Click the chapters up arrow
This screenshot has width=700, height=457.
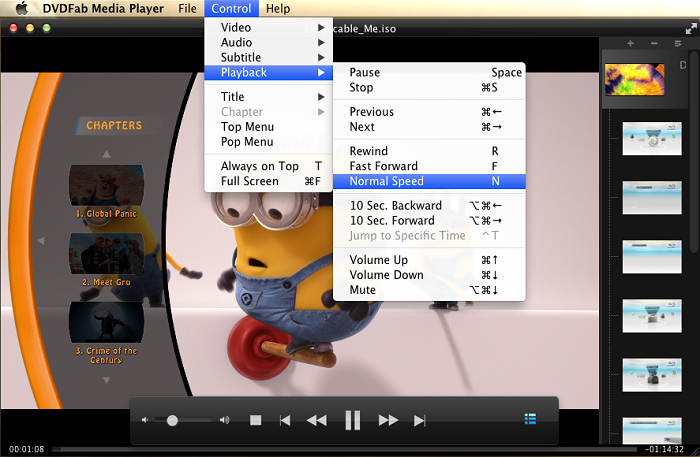click(x=106, y=154)
